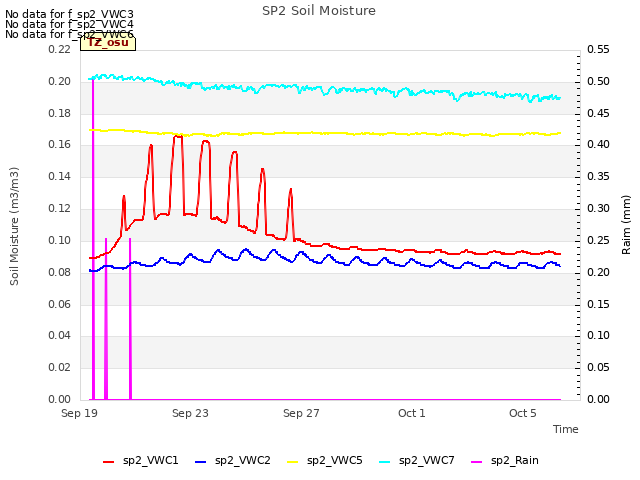Click the 'No data for f_sp2_VWC3' message
Screen dimensions: 640x480
(69, 14)
